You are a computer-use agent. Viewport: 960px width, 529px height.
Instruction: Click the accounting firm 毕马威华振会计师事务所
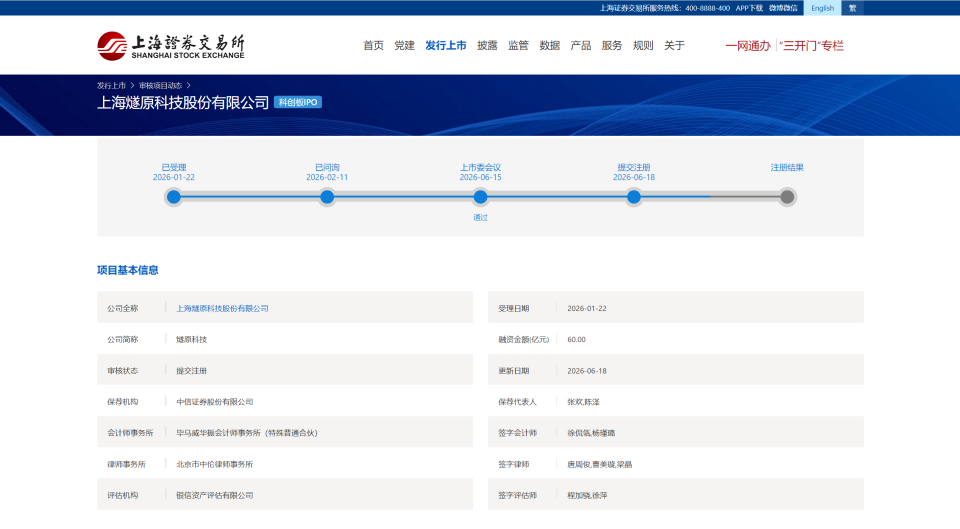click(x=247, y=433)
